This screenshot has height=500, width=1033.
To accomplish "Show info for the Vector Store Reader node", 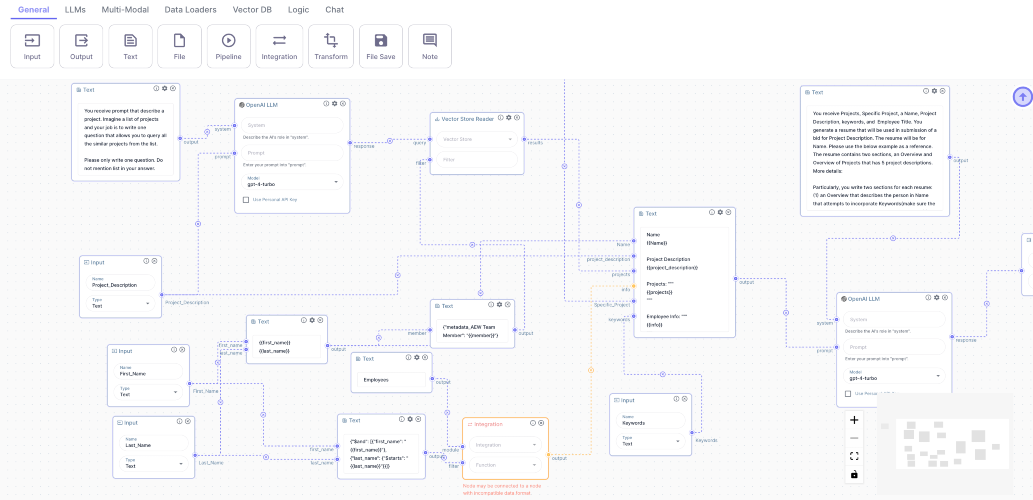I will [x=500, y=118].
